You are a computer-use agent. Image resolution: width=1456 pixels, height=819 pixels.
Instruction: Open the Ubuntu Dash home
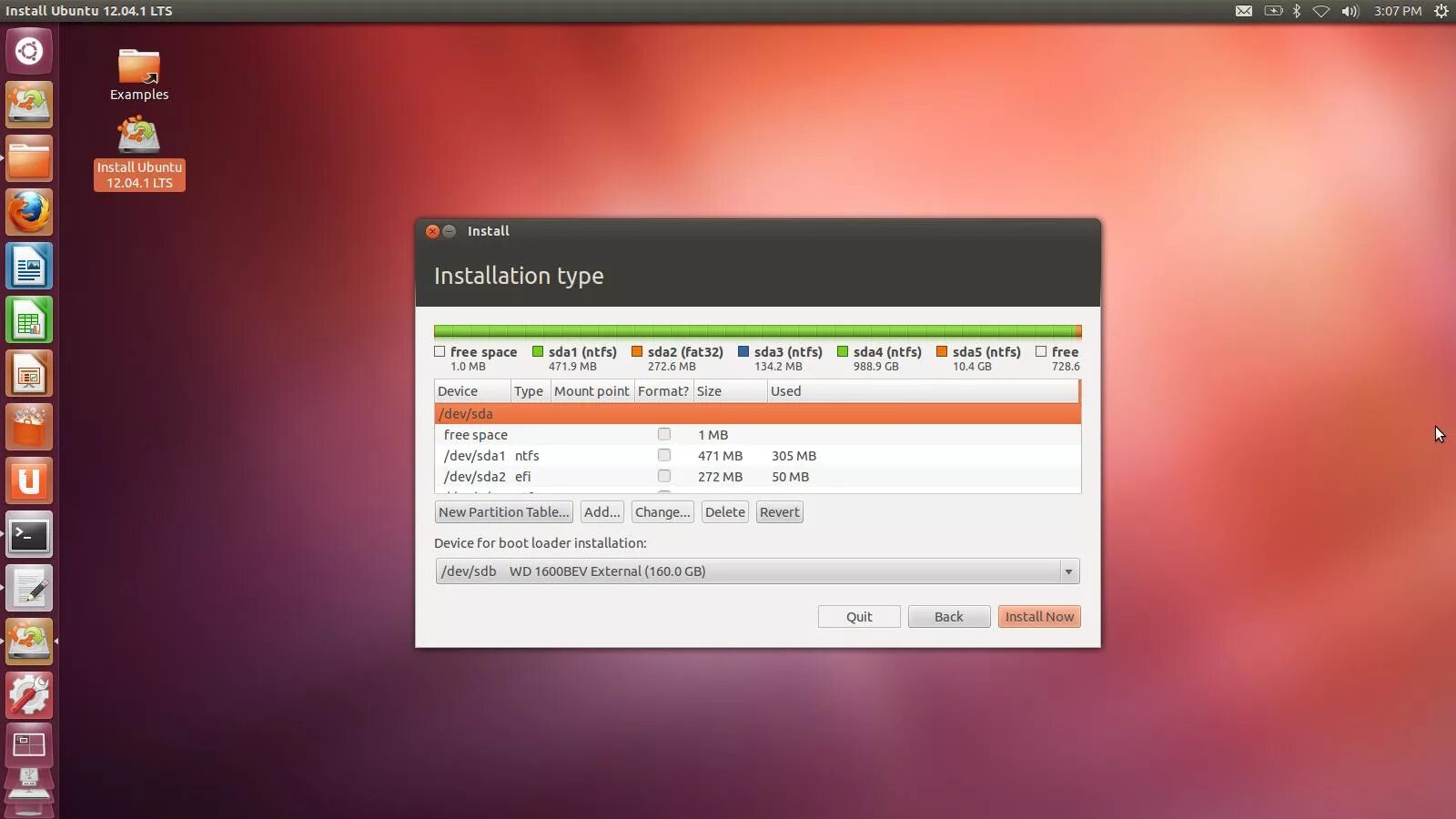(x=29, y=51)
